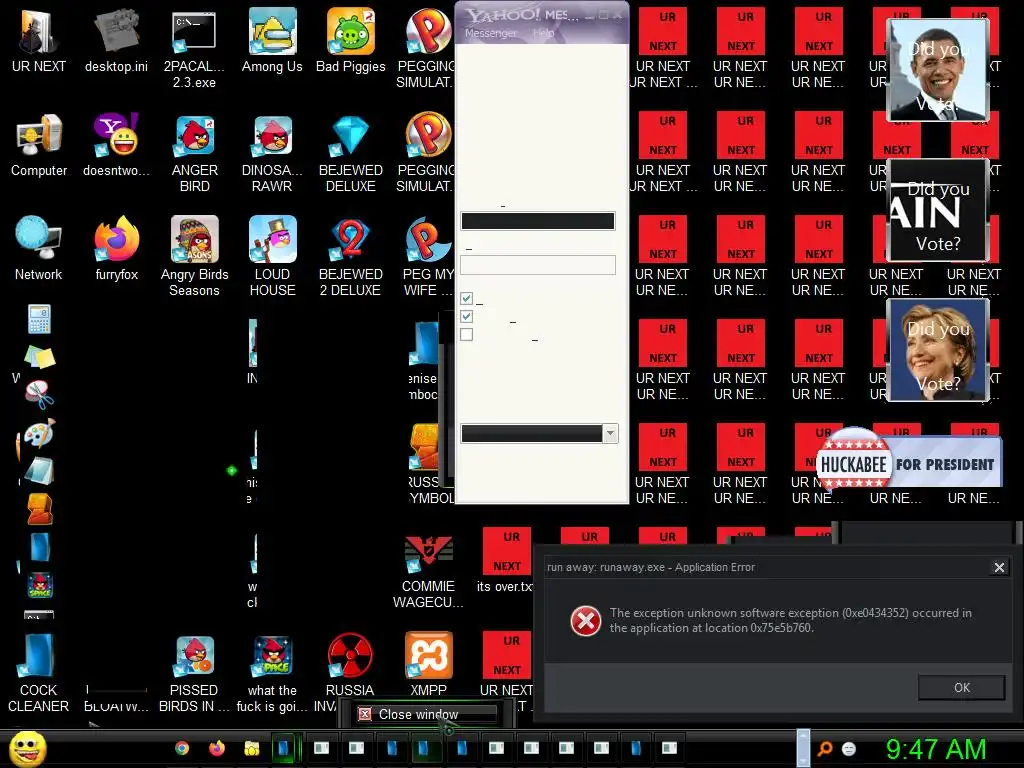Open Angry Birds Space small icon
Viewport: 1024px width, 768px height.
40,585
